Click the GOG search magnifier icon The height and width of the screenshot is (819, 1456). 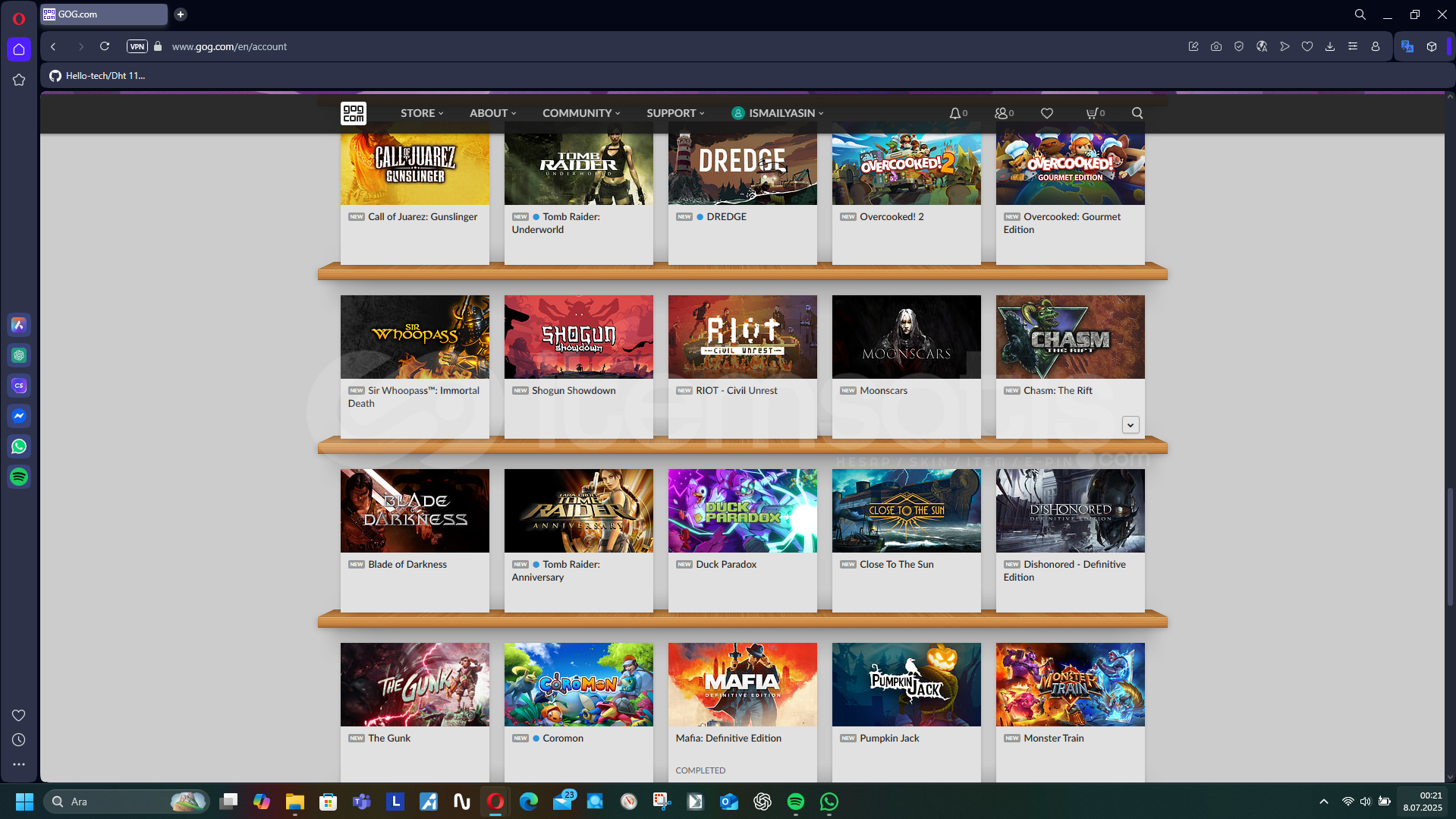[x=1137, y=113]
